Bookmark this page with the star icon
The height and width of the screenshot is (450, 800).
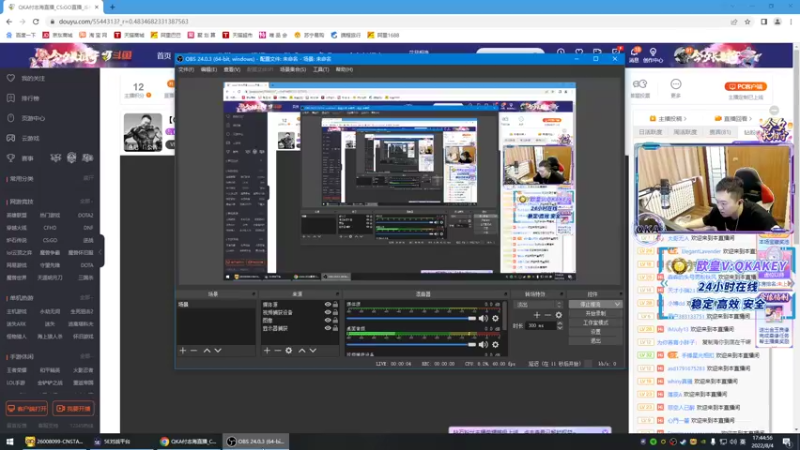(x=747, y=21)
